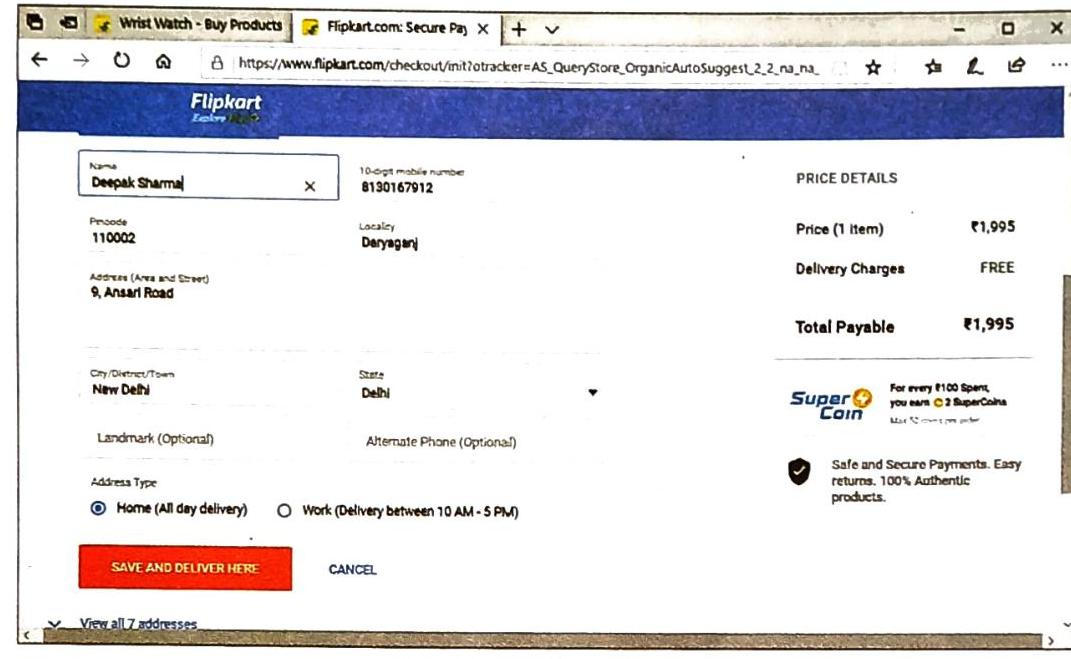Click the CANCEL link
The width and height of the screenshot is (1071, 659).
(352, 570)
